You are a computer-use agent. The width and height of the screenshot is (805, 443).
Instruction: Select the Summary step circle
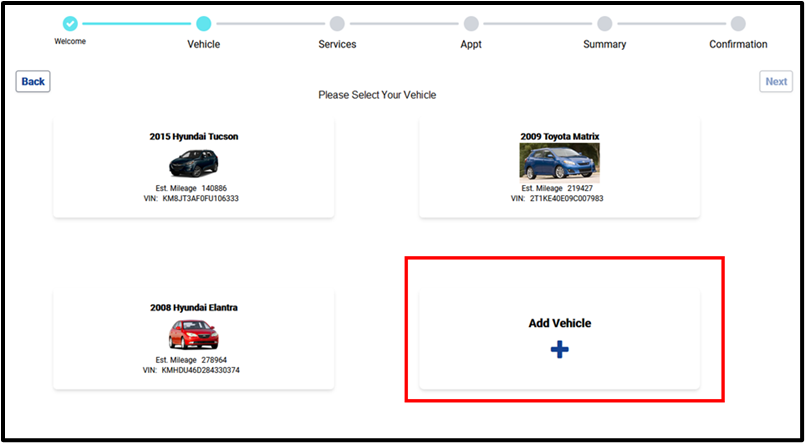(604, 23)
